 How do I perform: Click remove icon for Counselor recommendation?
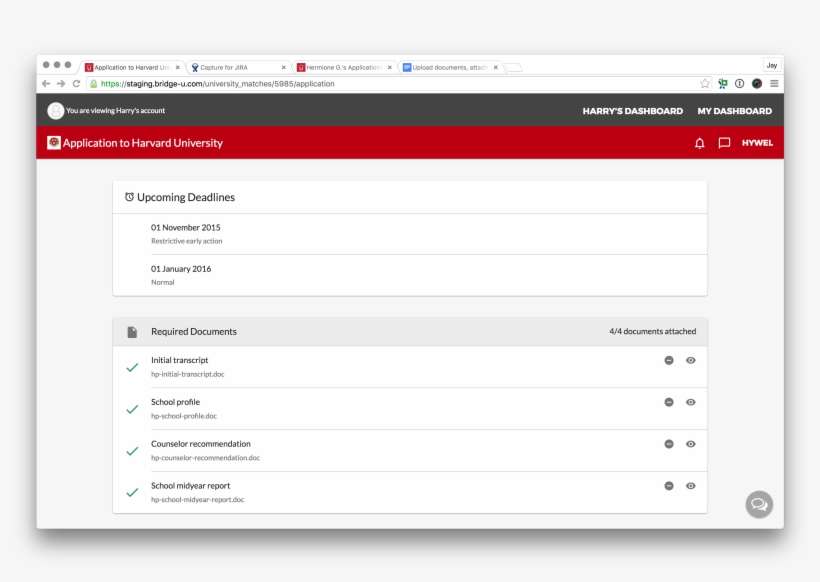669,444
